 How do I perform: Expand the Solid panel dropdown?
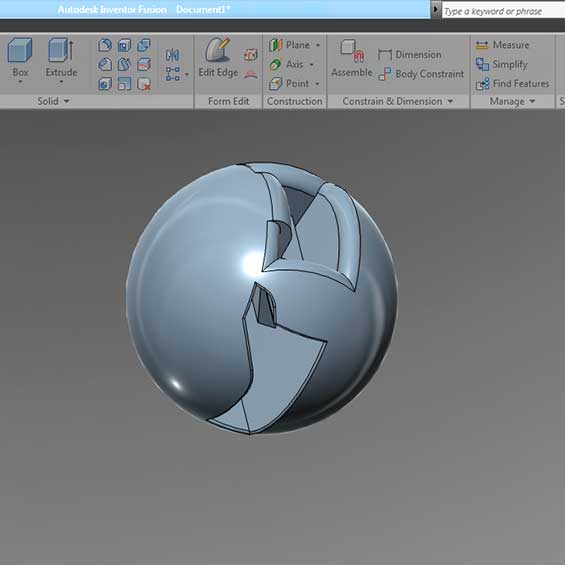pos(67,102)
